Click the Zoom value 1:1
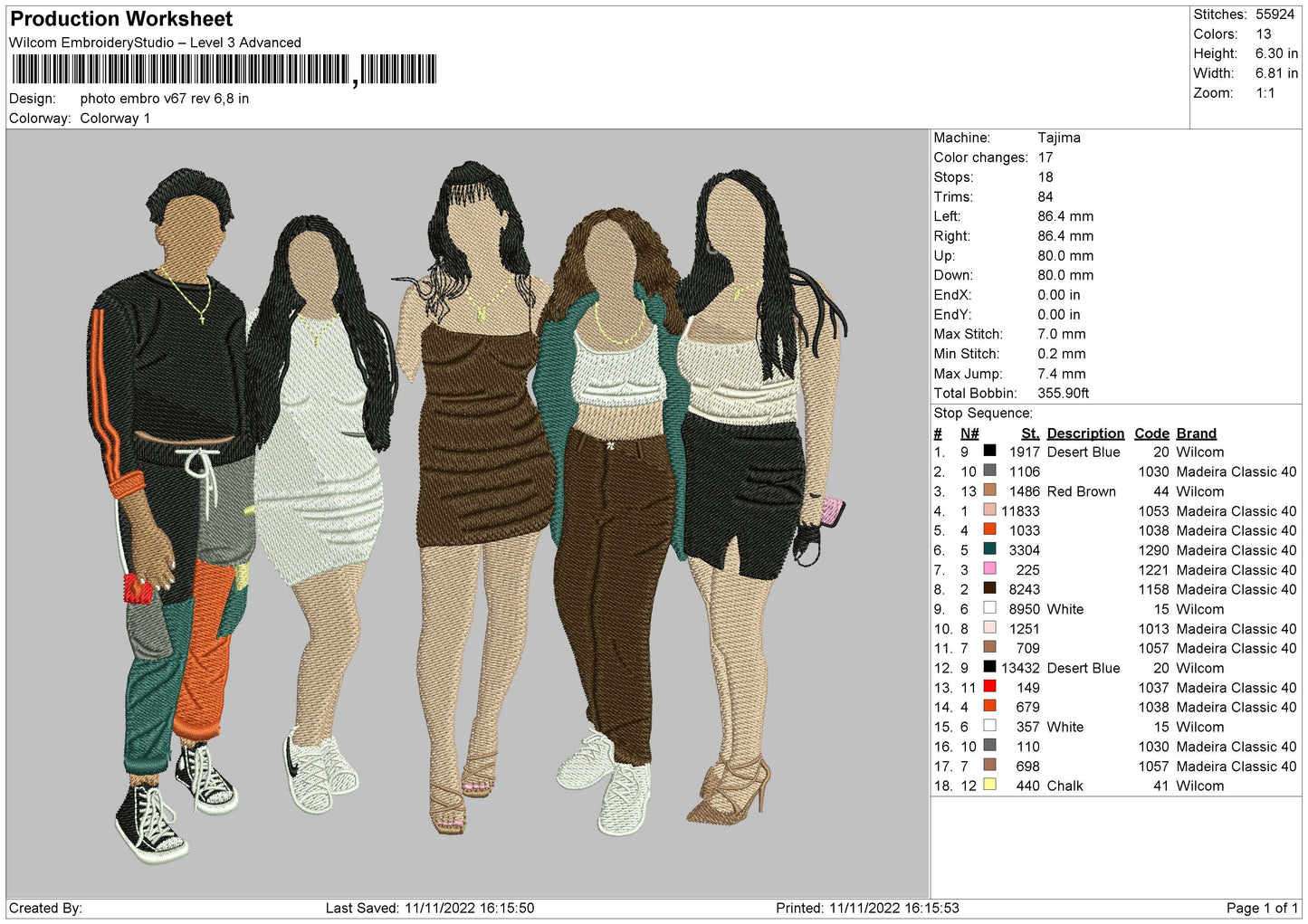Viewport: 1308px width, 924px height. click(1265, 93)
